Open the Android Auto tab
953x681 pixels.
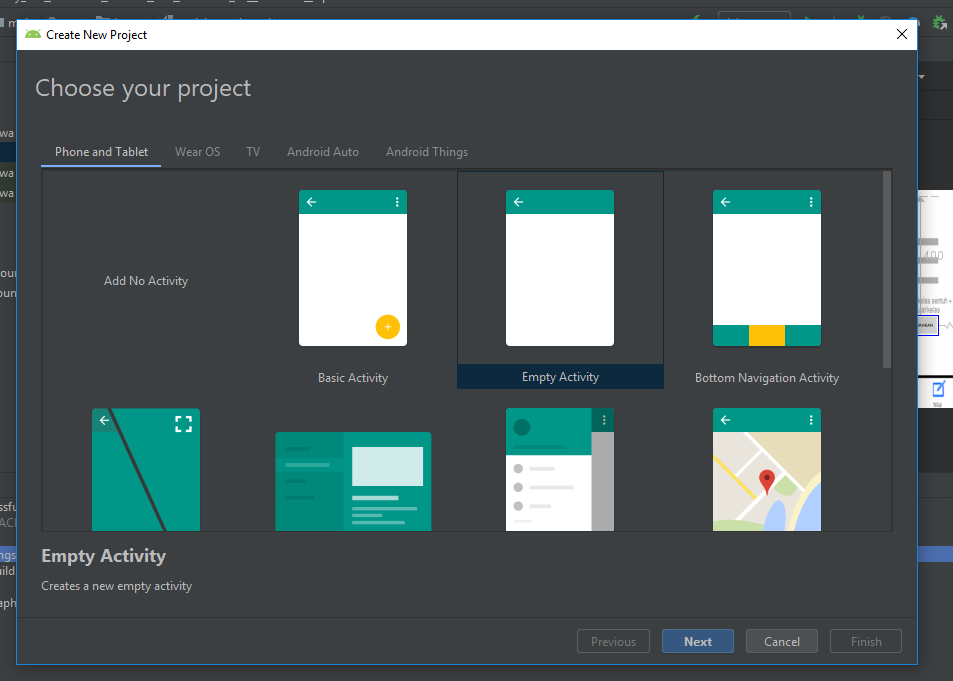pos(323,152)
